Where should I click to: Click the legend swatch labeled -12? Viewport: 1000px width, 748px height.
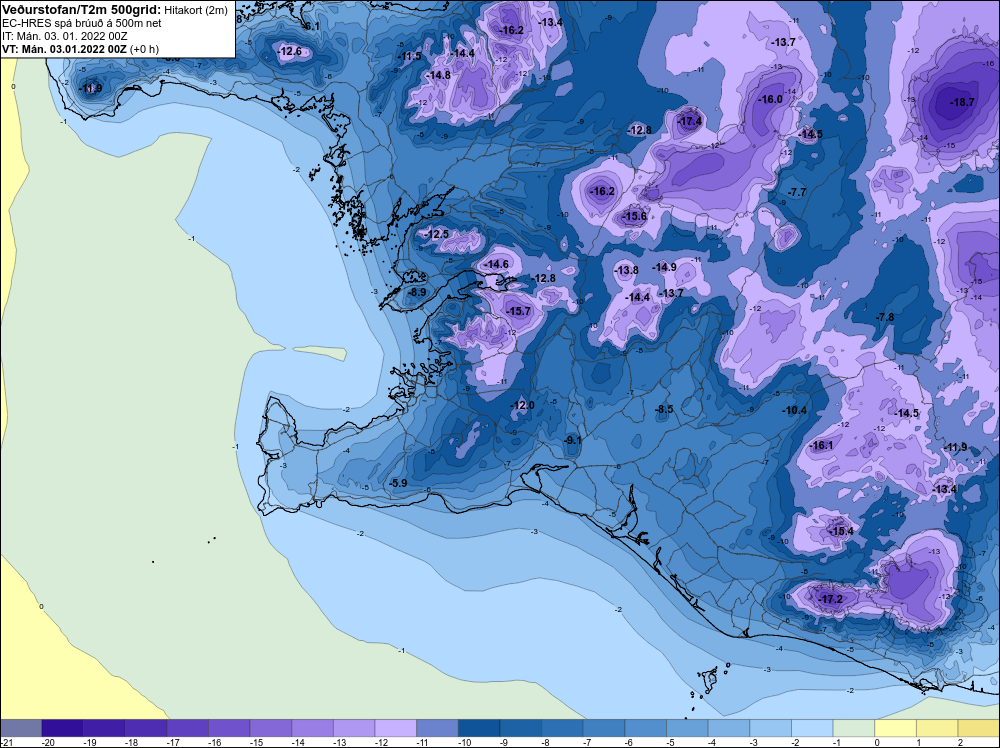(396, 728)
